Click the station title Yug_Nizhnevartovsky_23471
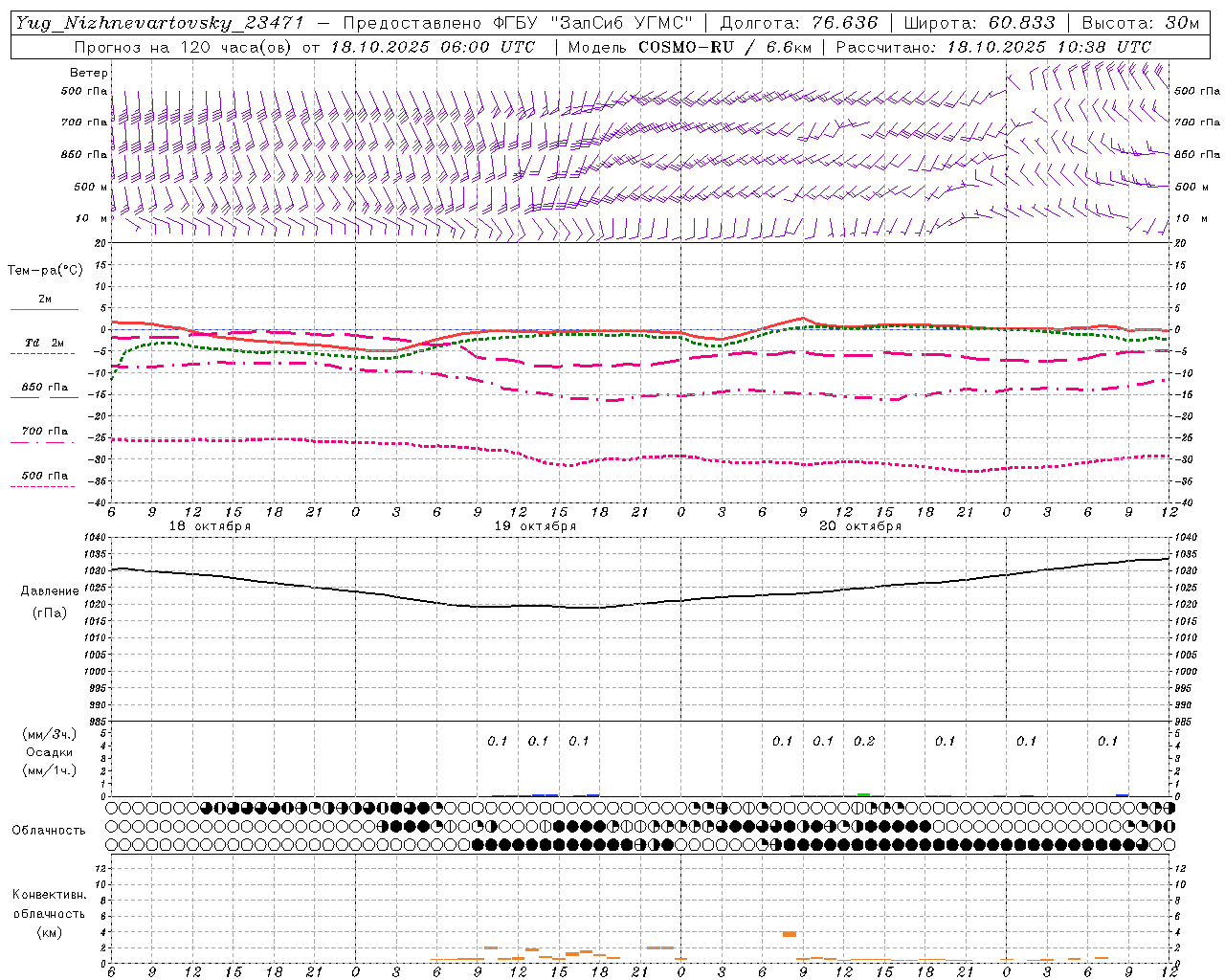Viewport: 1225px width, 980px height. 160,23
